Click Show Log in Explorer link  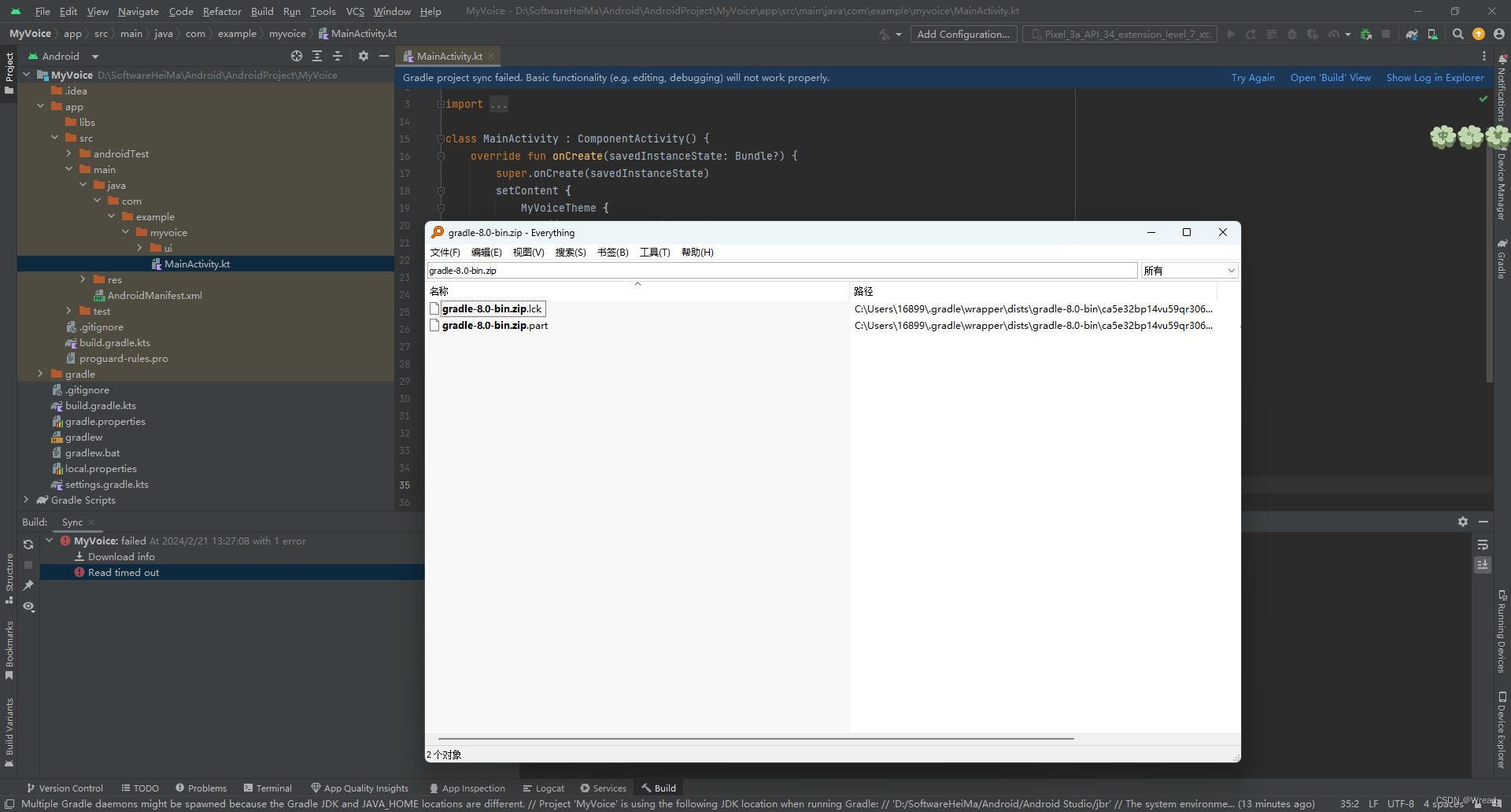coord(1435,78)
